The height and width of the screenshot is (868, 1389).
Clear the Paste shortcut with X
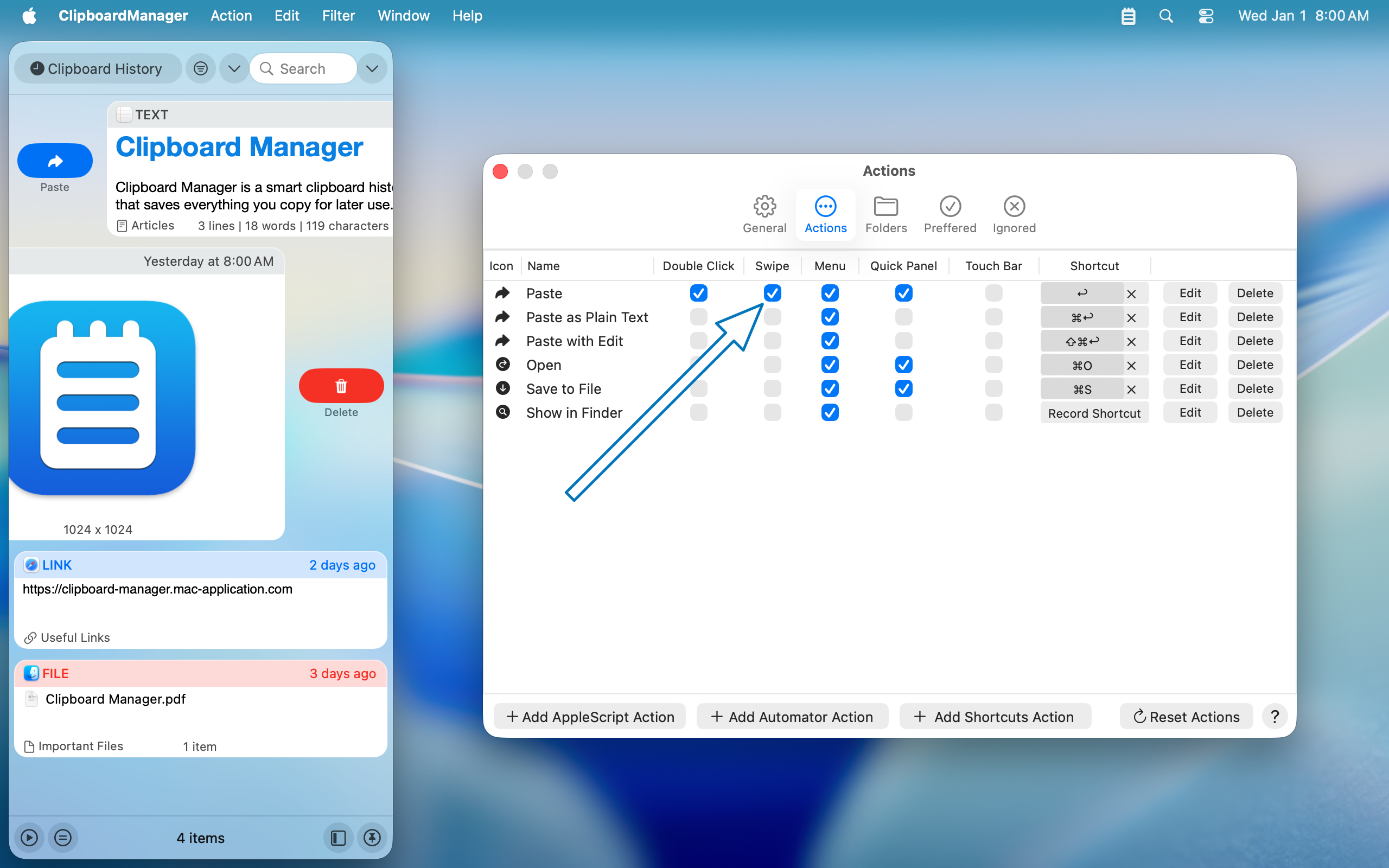(1131, 294)
